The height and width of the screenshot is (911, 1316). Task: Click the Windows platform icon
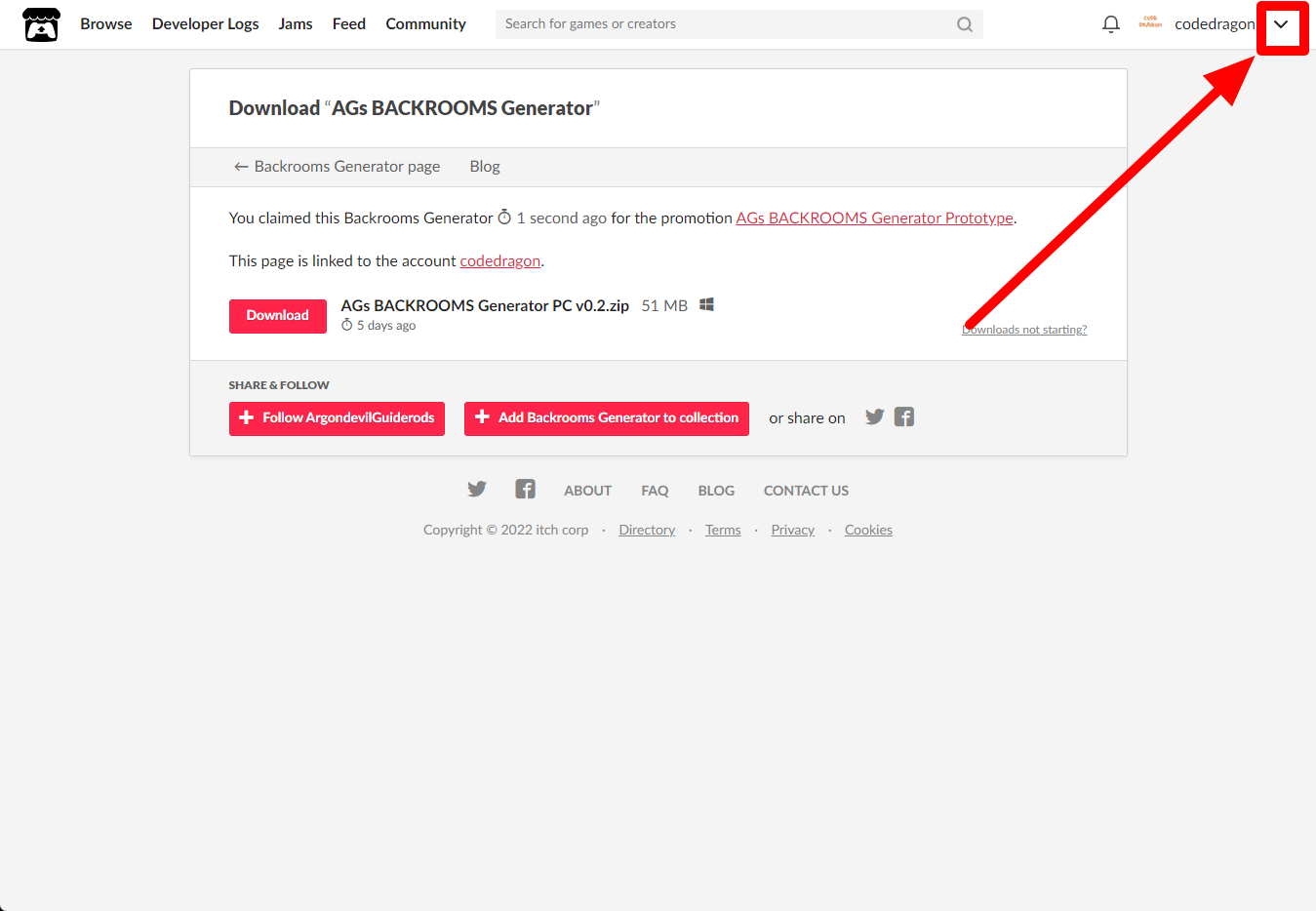coord(707,304)
